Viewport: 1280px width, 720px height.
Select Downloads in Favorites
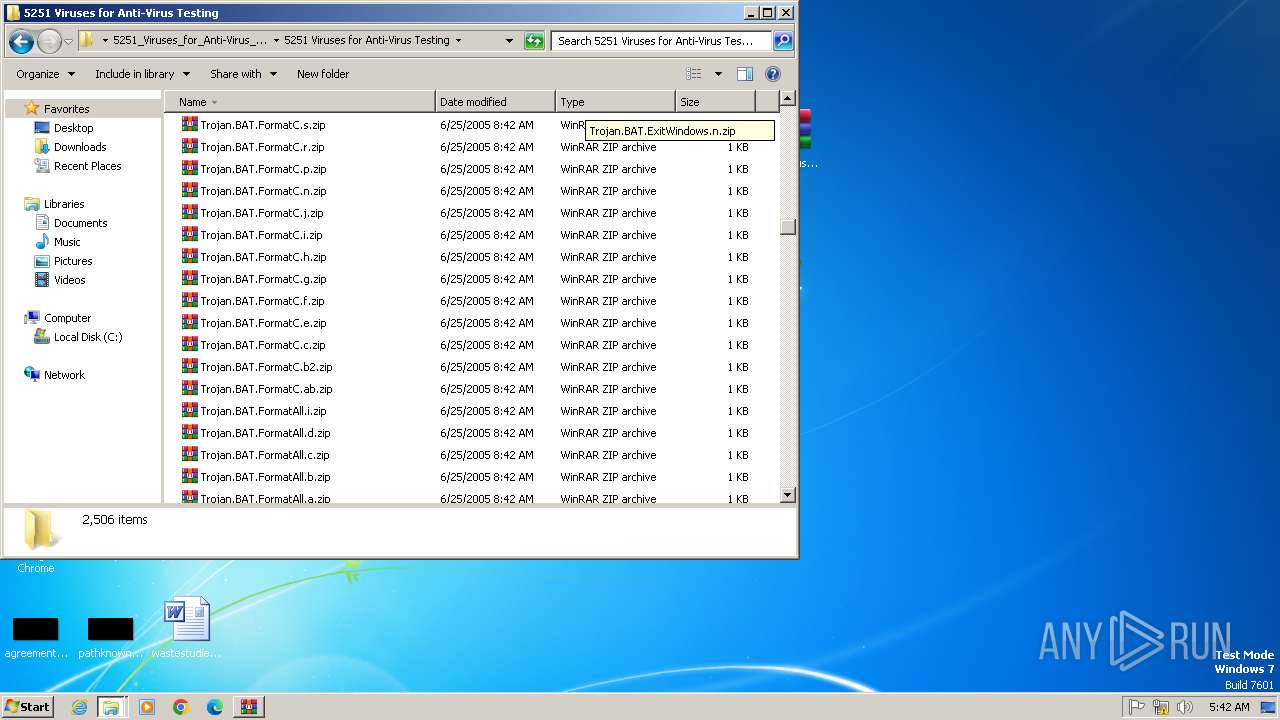pos(80,147)
